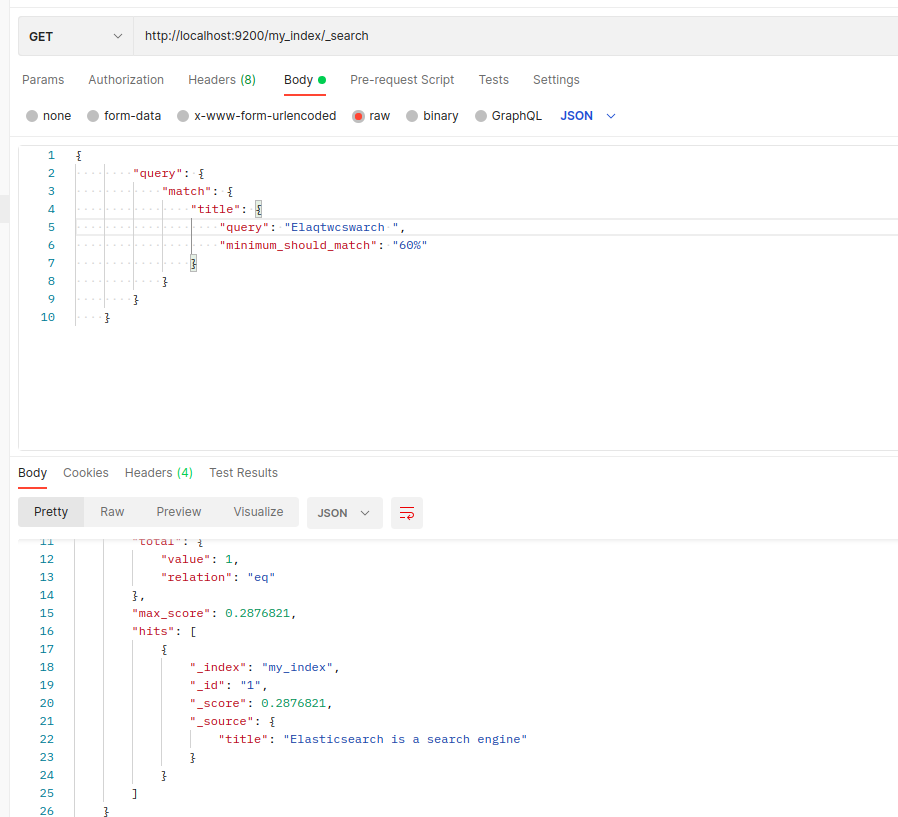Switch response view to Pretty
Screen dimensions: 898x817
(51, 512)
